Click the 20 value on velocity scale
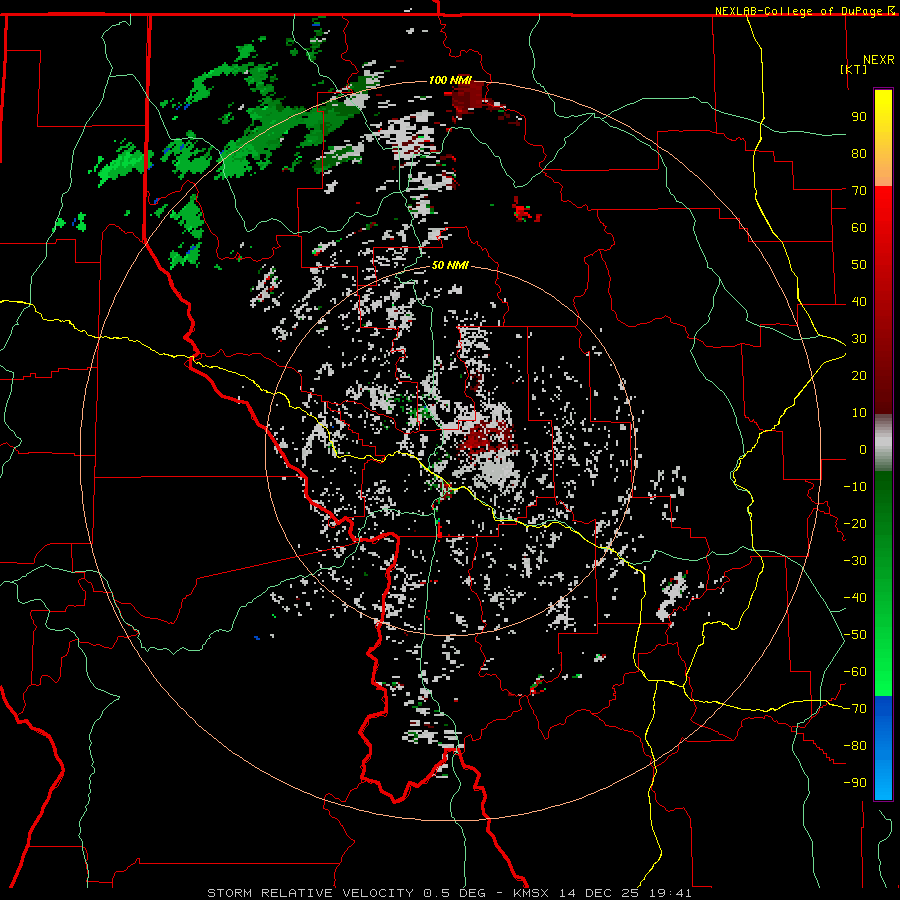The image size is (900, 900). tap(859, 376)
